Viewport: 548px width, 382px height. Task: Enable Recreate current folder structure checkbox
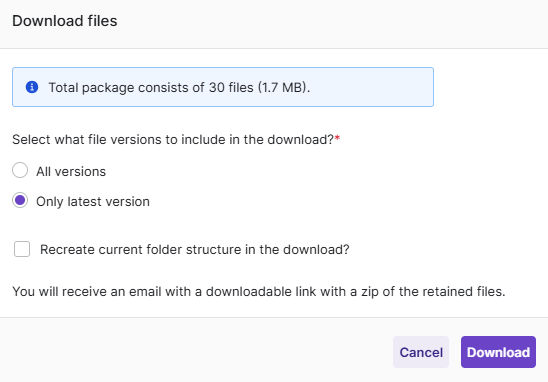coord(22,249)
